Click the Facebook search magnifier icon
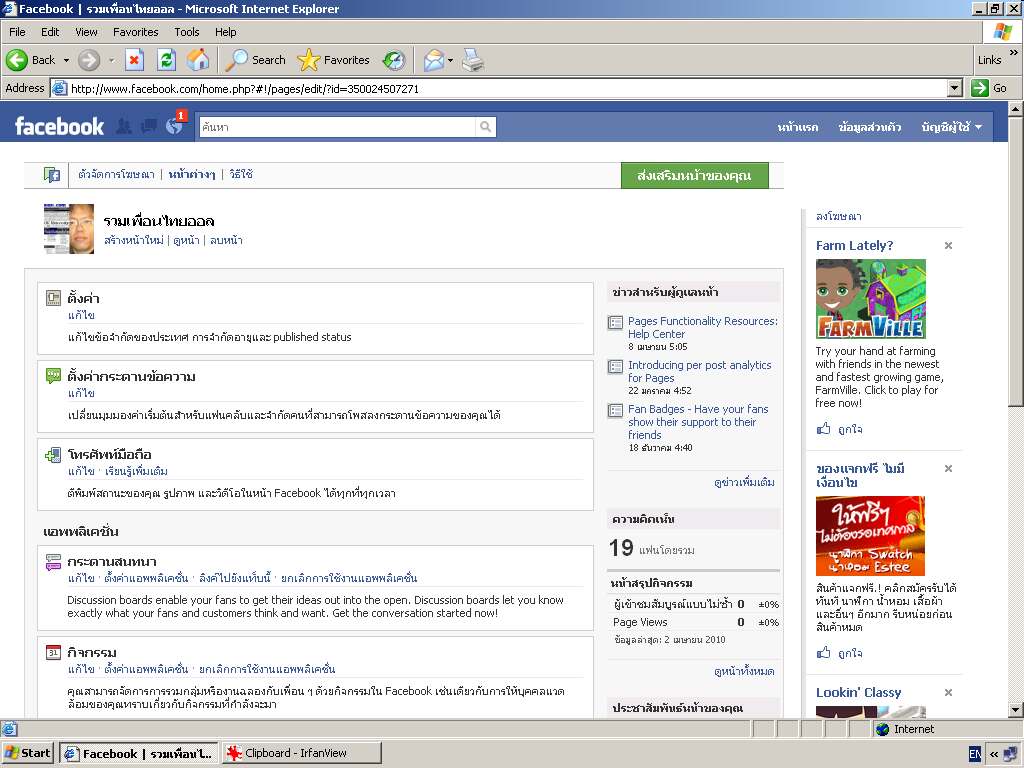The width and height of the screenshot is (1024, 768). 485,127
